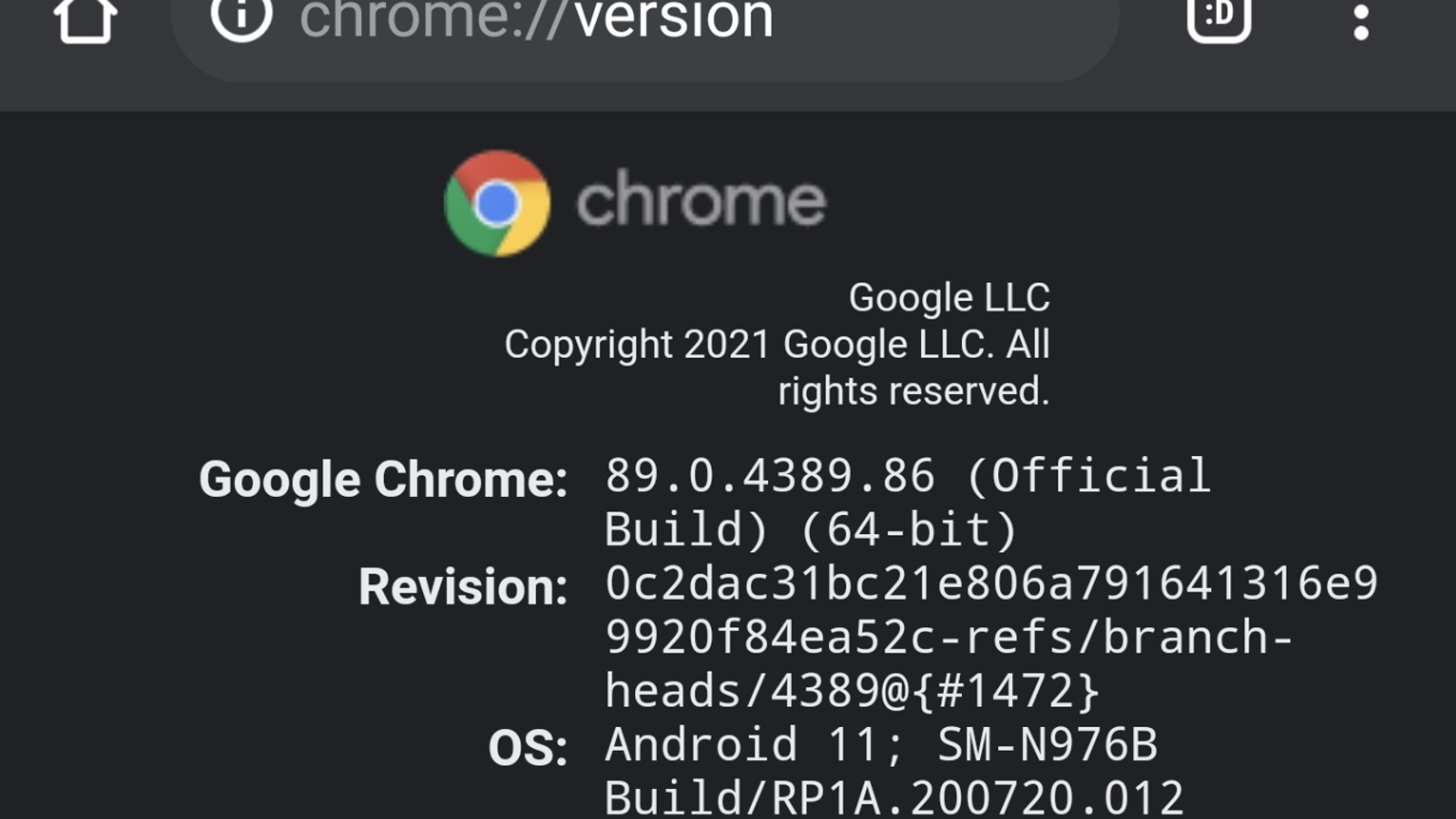Open the tab switcher button
1456x819 pixels.
1218,16
